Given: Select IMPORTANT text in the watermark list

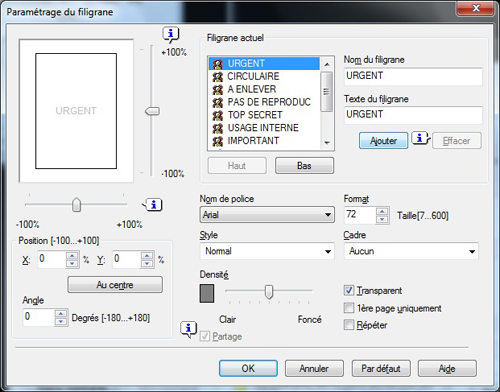Looking at the screenshot, I should click(253, 141).
